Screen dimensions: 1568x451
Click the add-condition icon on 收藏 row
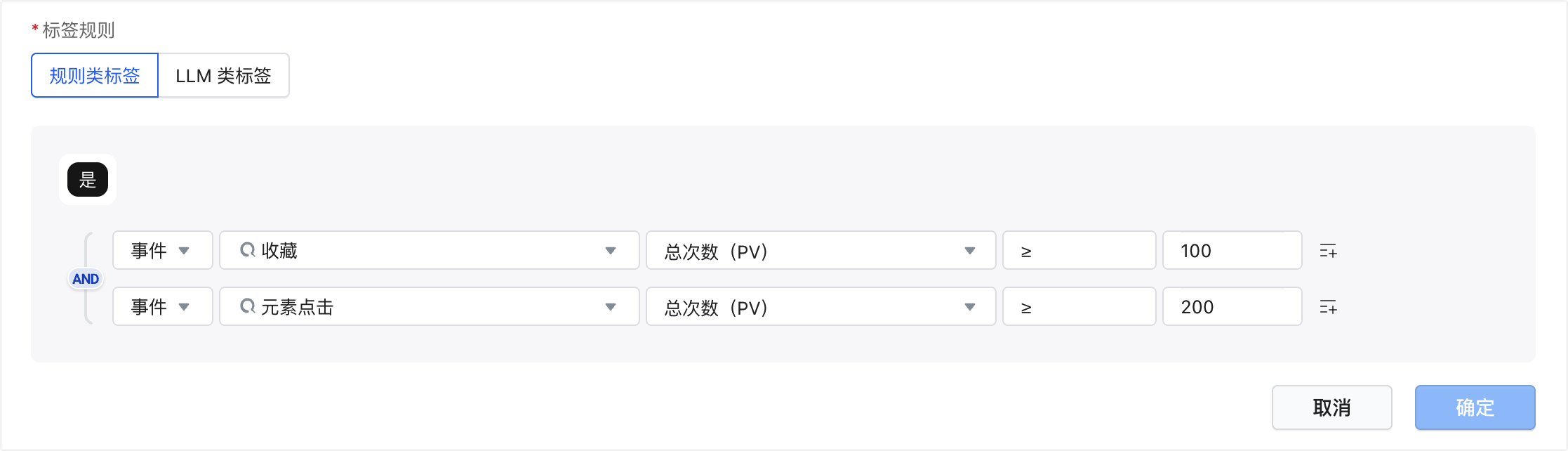pos(1328,251)
